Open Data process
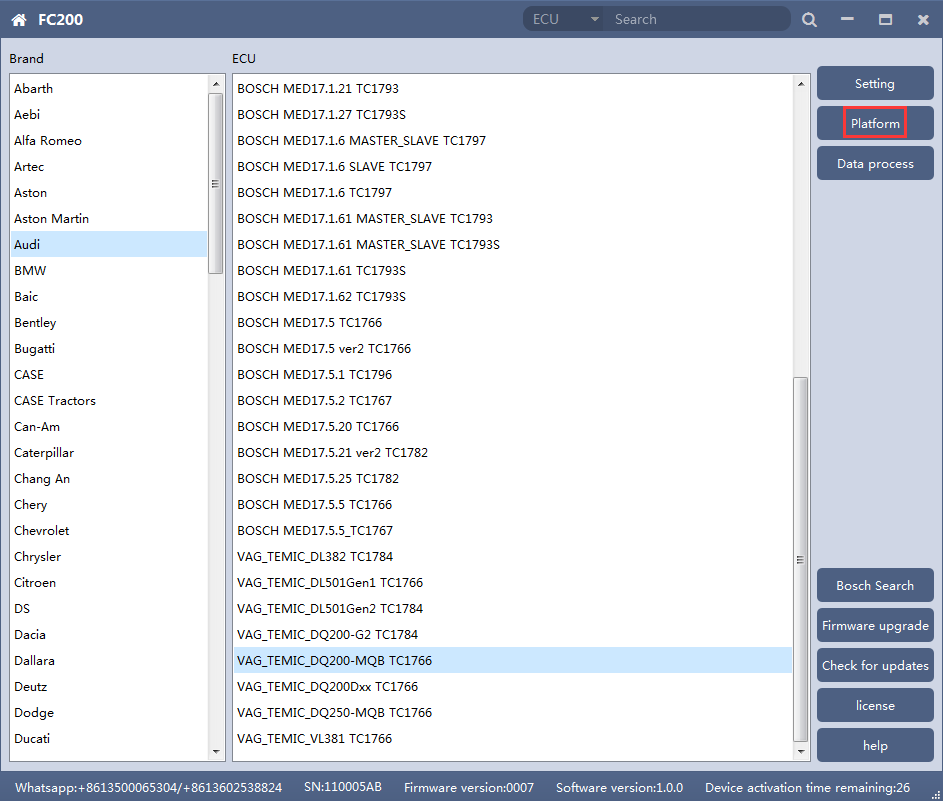Image resolution: width=943 pixels, height=801 pixels. 875,164
